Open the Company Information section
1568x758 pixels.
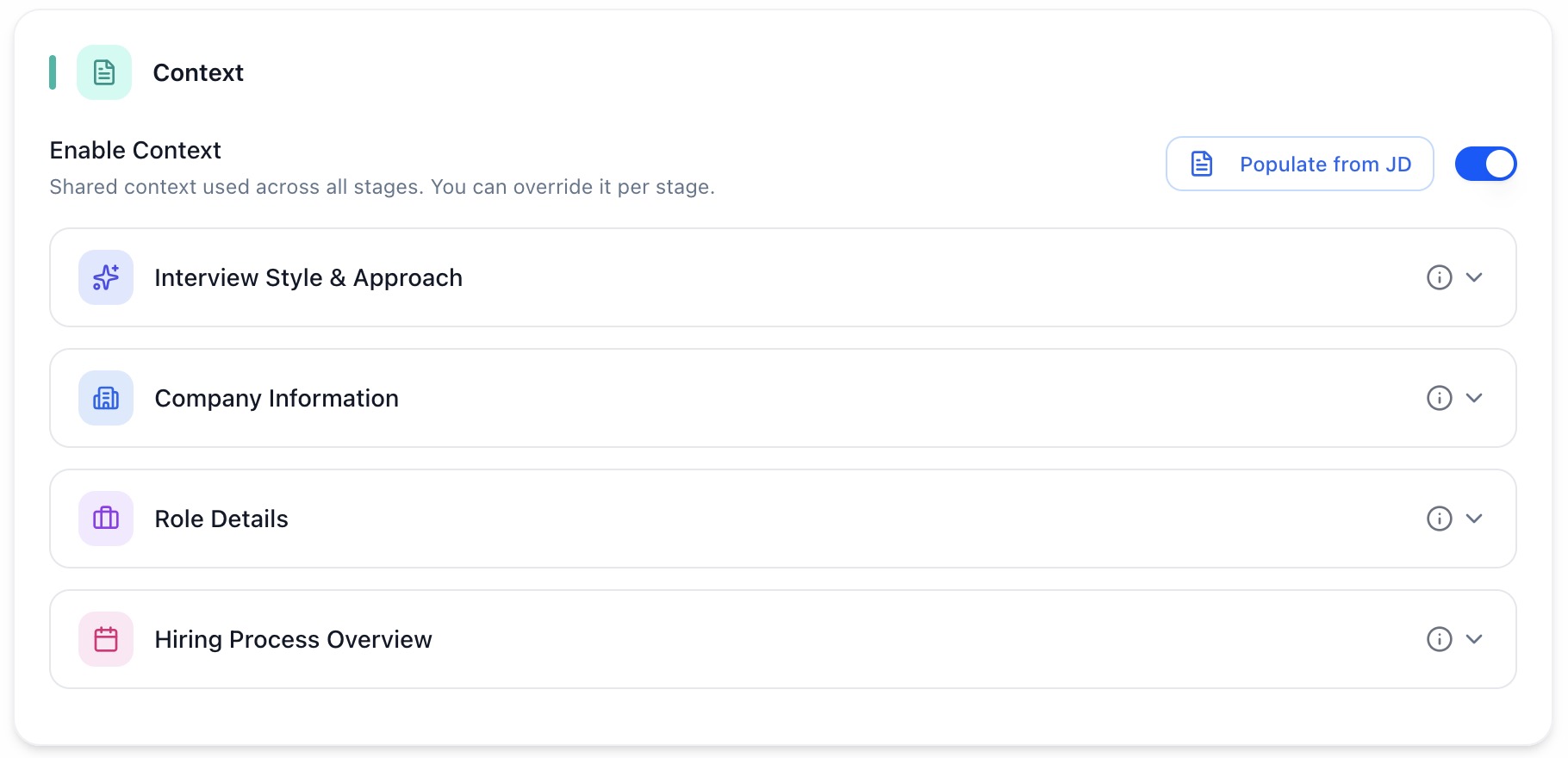click(277, 398)
